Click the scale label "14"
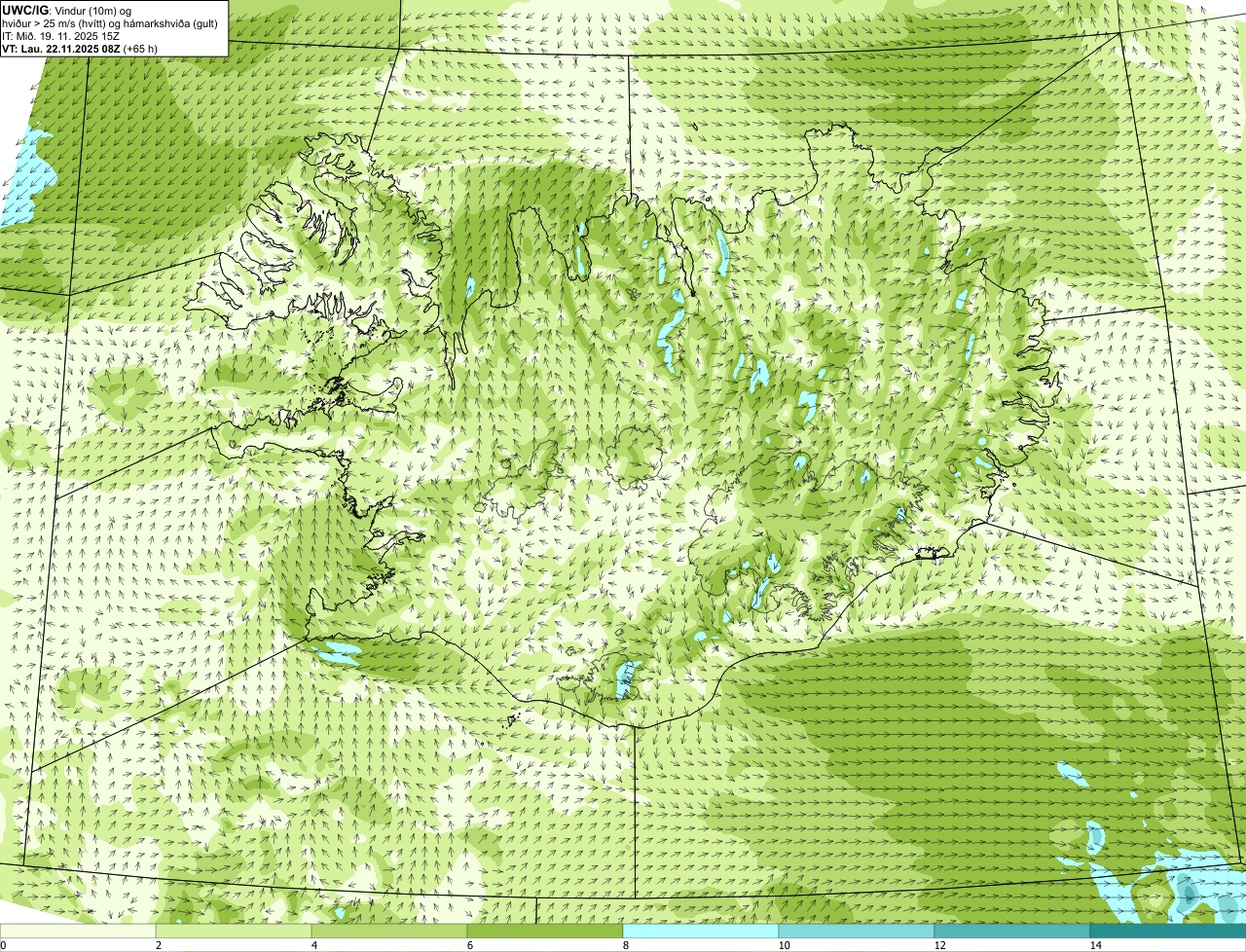The height and width of the screenshot is (952, 1246). pyautogui.click(x=1095, y=945)
